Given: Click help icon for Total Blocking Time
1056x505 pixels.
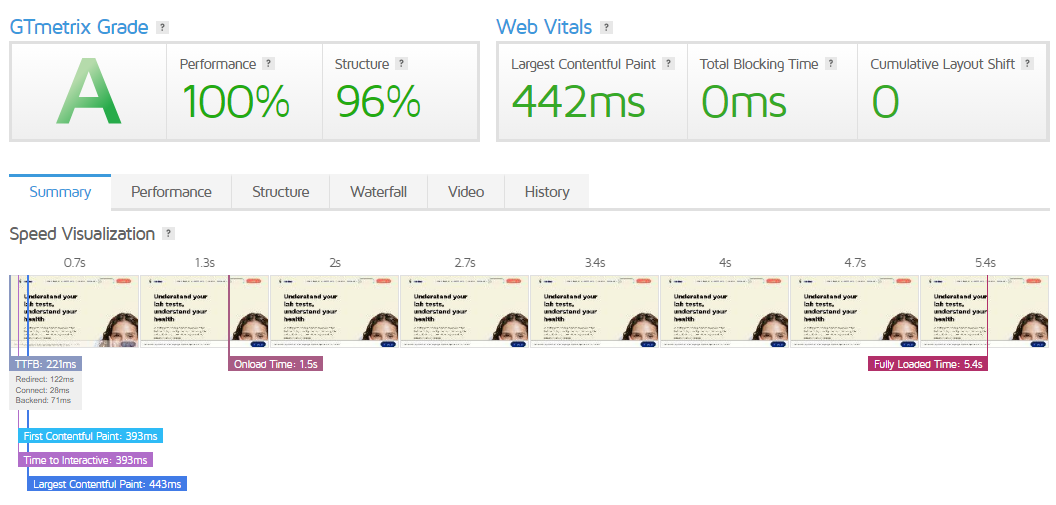Looking at the screenshot, I should click(x=832, y=64).
